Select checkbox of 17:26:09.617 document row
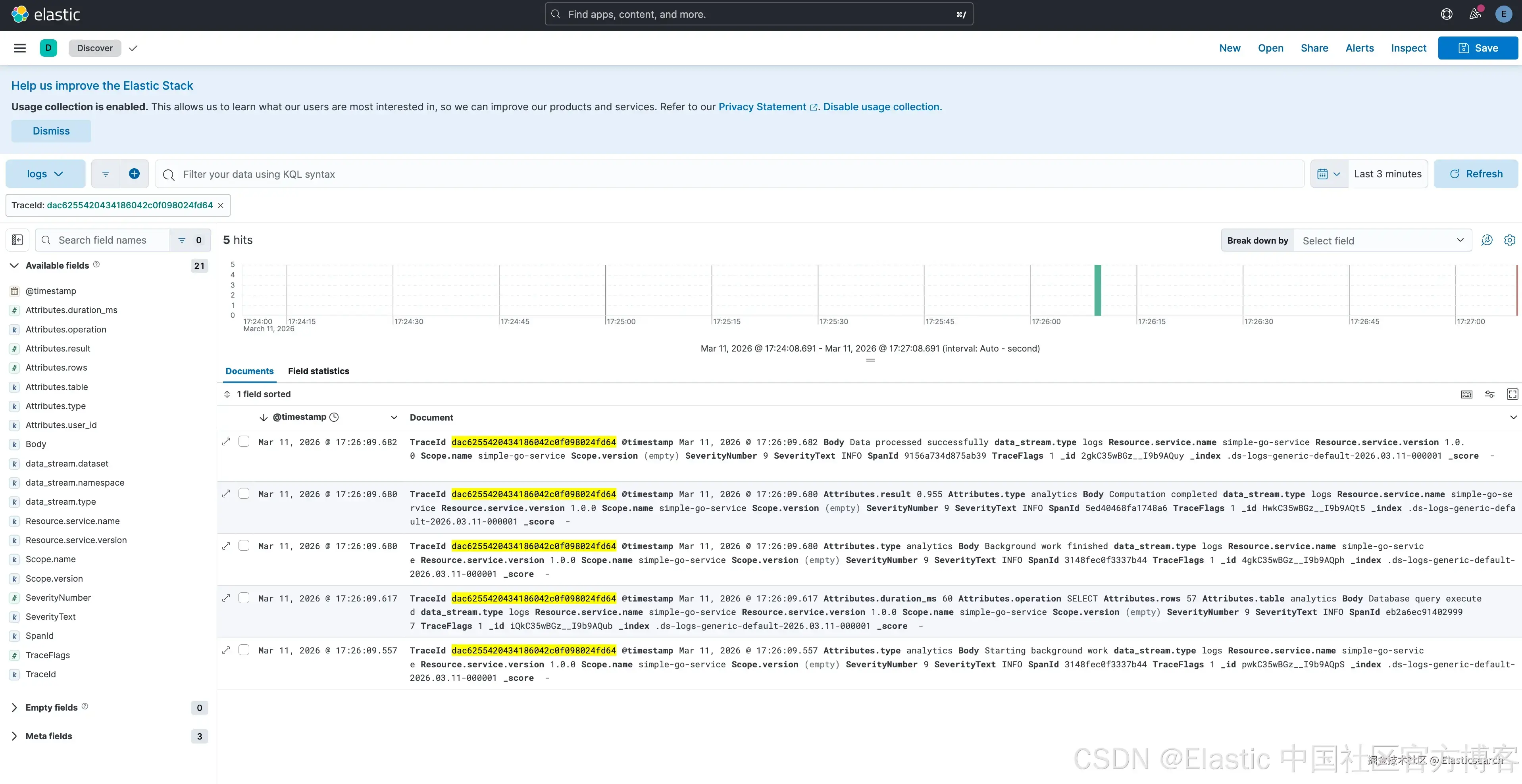 click(x=244, y=598)
